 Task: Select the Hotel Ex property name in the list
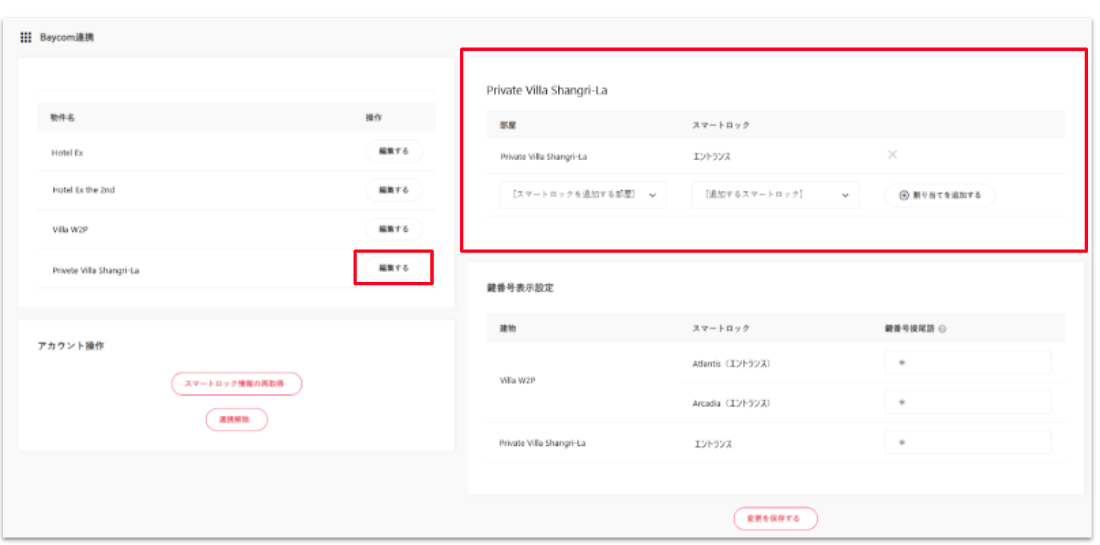tap(67, 152)
